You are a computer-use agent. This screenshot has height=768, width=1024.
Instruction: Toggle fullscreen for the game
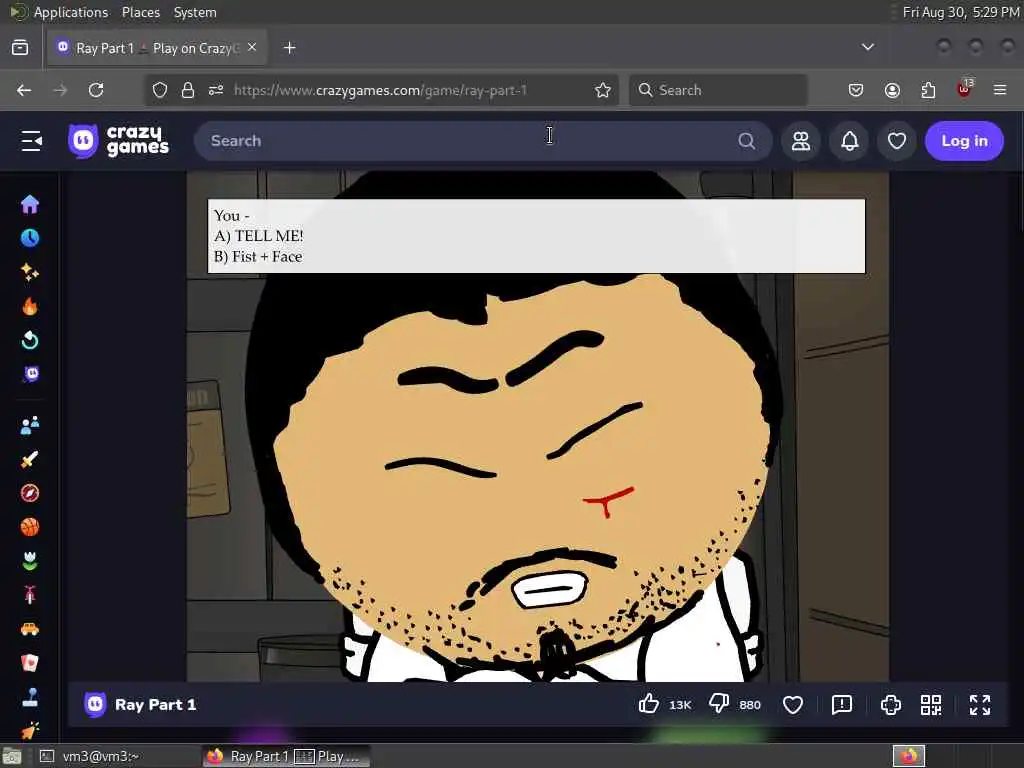[980, 705]
